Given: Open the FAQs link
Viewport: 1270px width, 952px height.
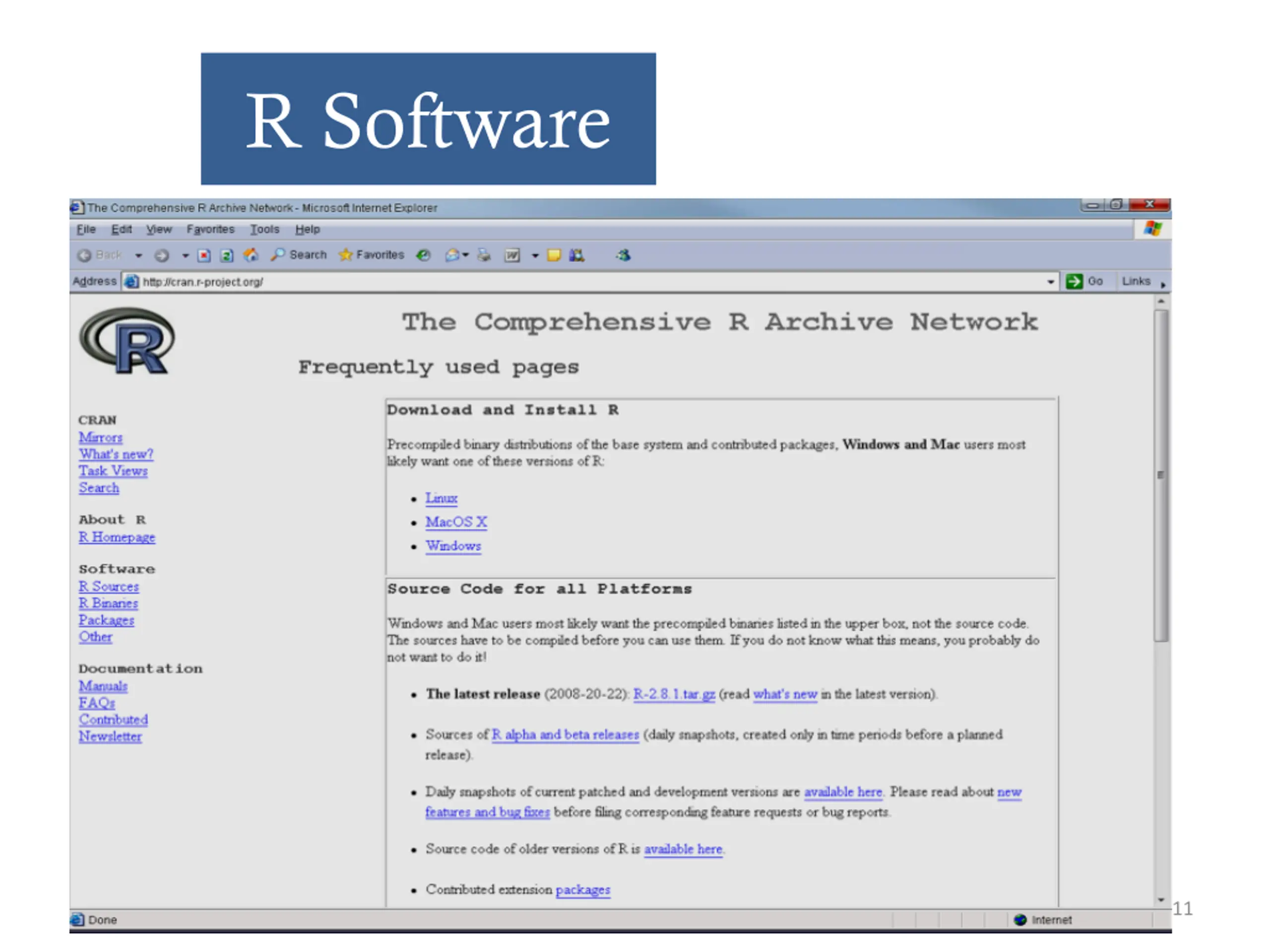Looking at the screenshot, I should (x=96, y=703).
